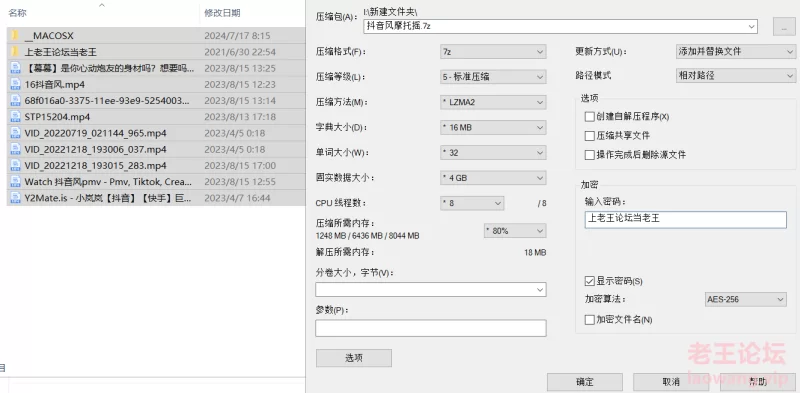Select the VID_20221218_193015_283.mp4 file name
The height and width of the screenshot is (393, 800).
[x=95, y=165]
